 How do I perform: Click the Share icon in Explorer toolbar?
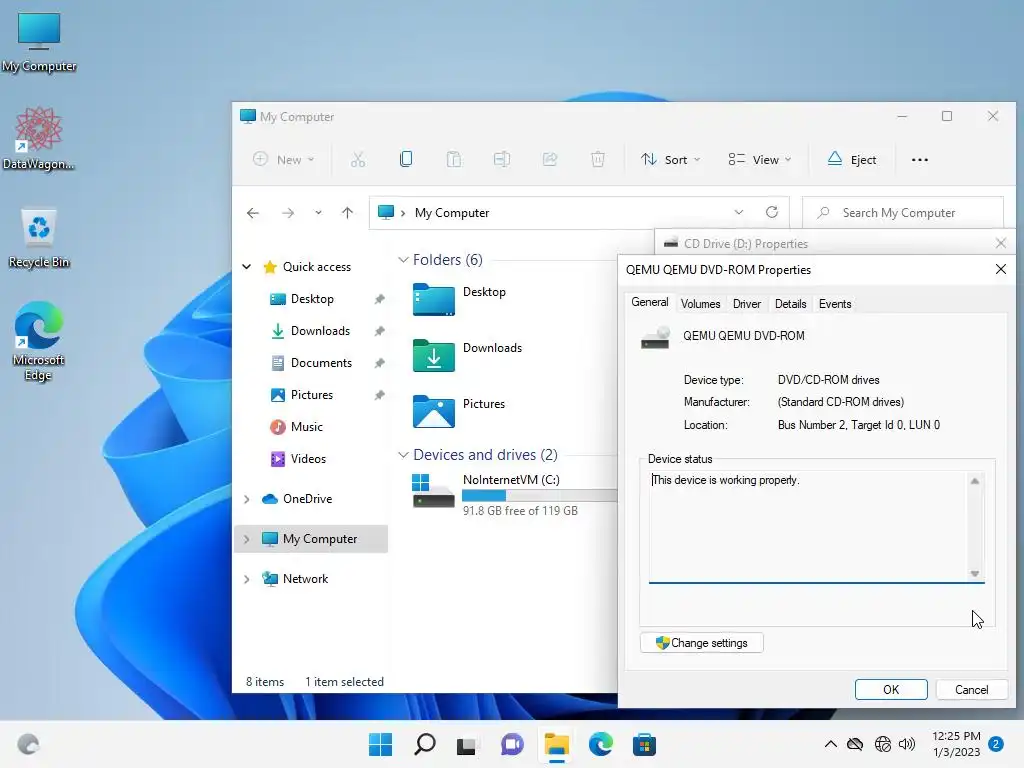coord(550,159)
